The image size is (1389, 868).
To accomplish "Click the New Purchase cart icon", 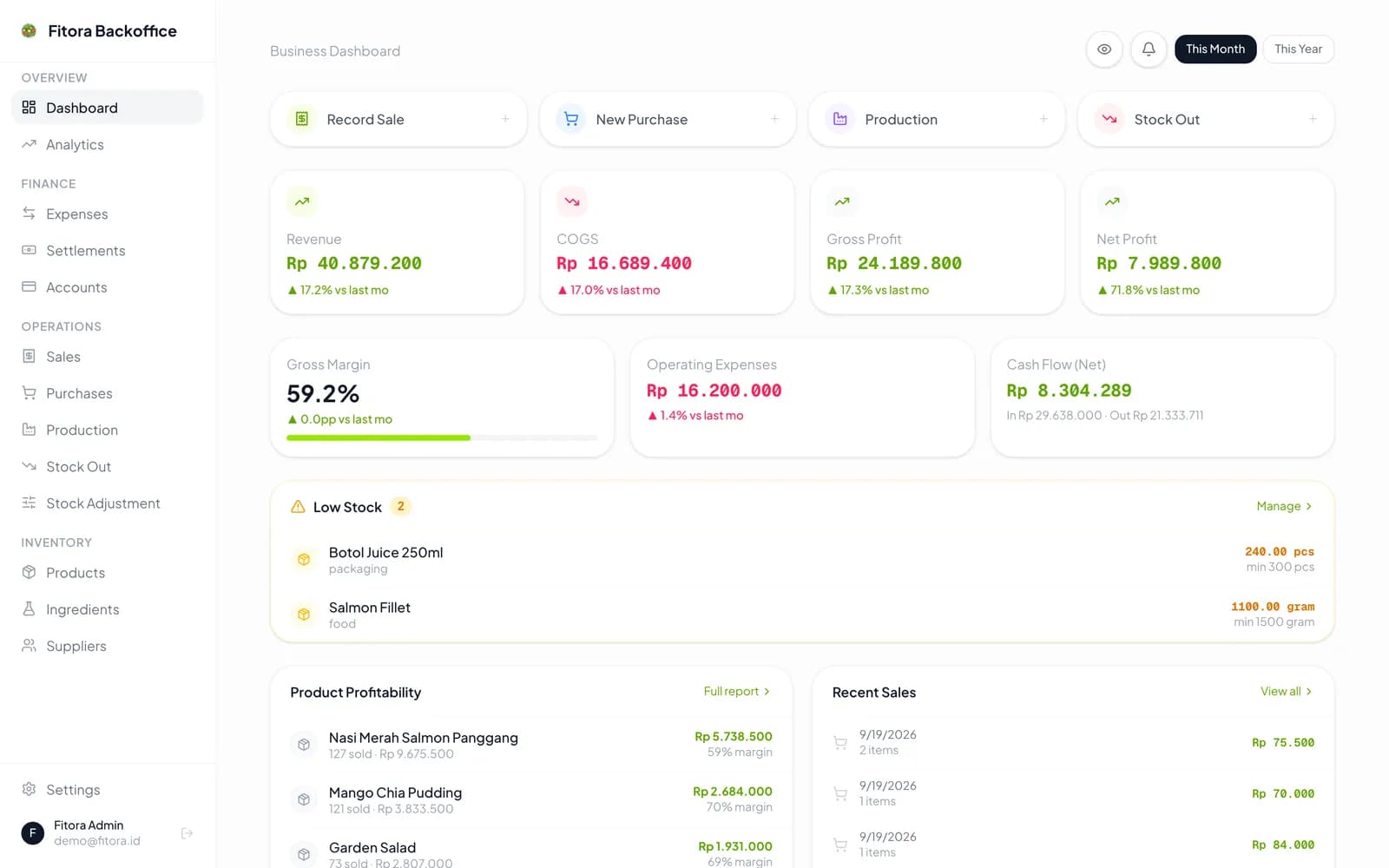I will [571, 119].
